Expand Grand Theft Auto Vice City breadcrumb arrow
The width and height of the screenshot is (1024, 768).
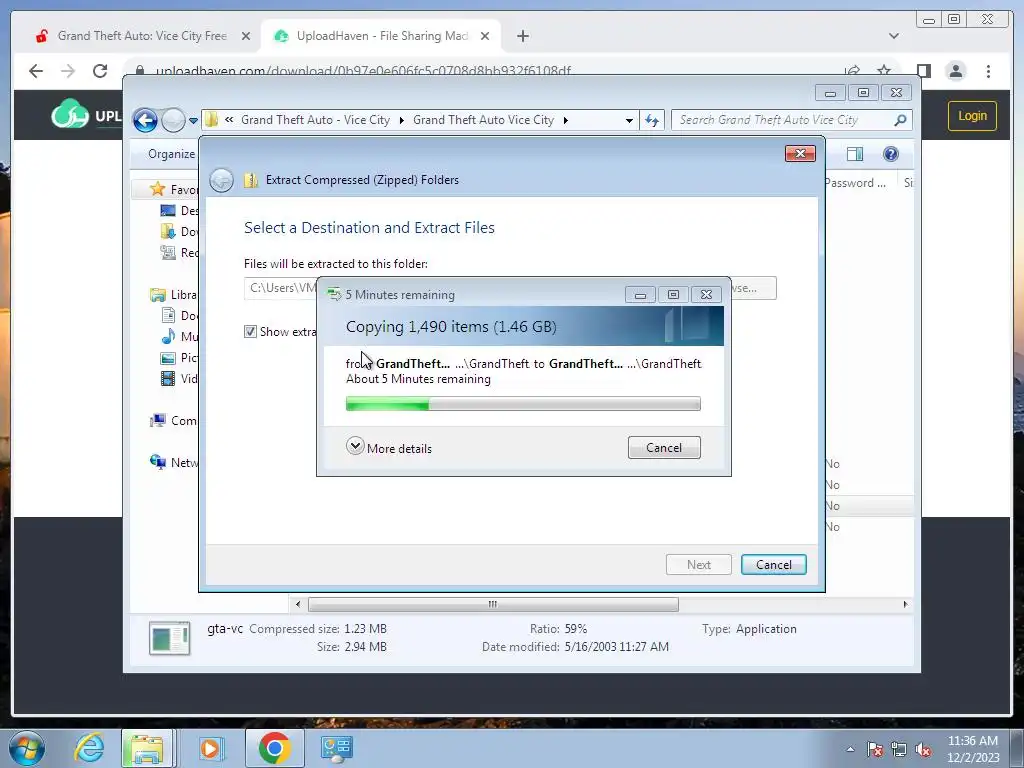coord(566,120)
